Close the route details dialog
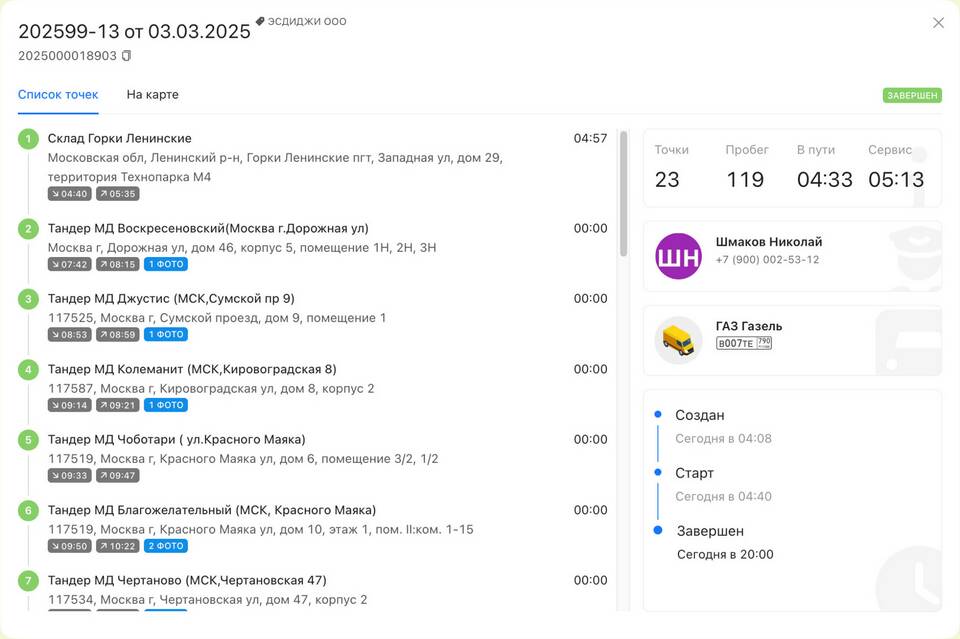The height and width of the screenshot is (639, 960). click(x=938, y=23)
